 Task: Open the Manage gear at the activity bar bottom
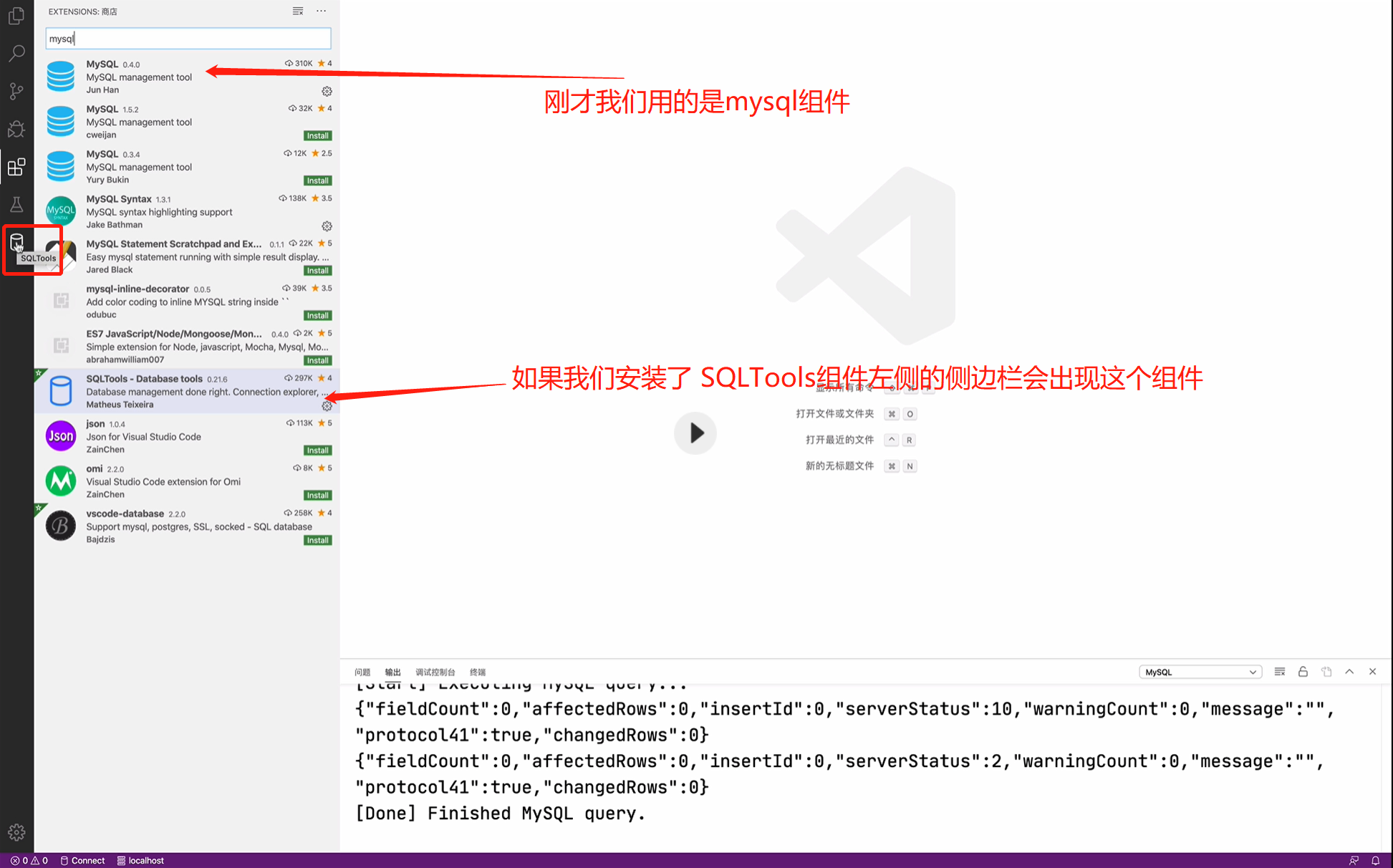(16, 832)
